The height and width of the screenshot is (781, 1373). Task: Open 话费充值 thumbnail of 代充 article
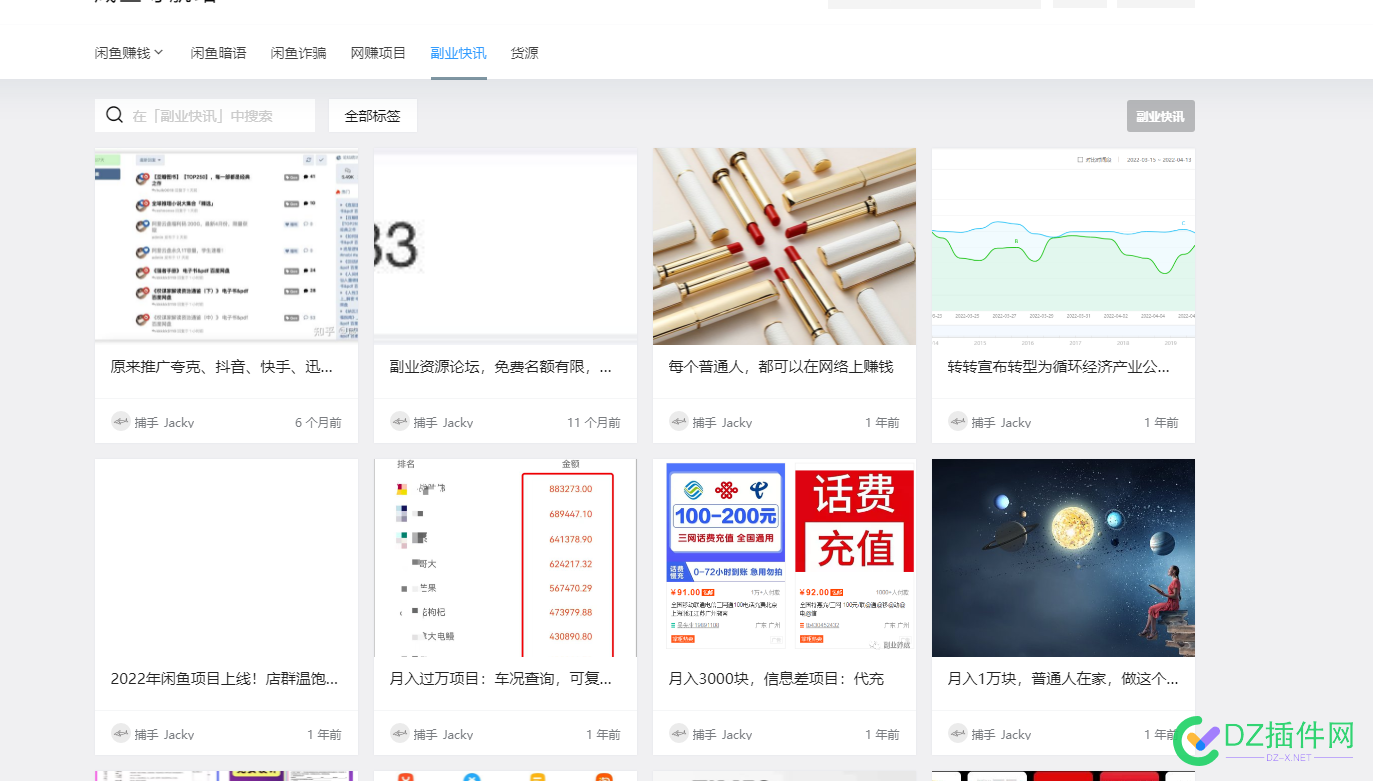784,558
